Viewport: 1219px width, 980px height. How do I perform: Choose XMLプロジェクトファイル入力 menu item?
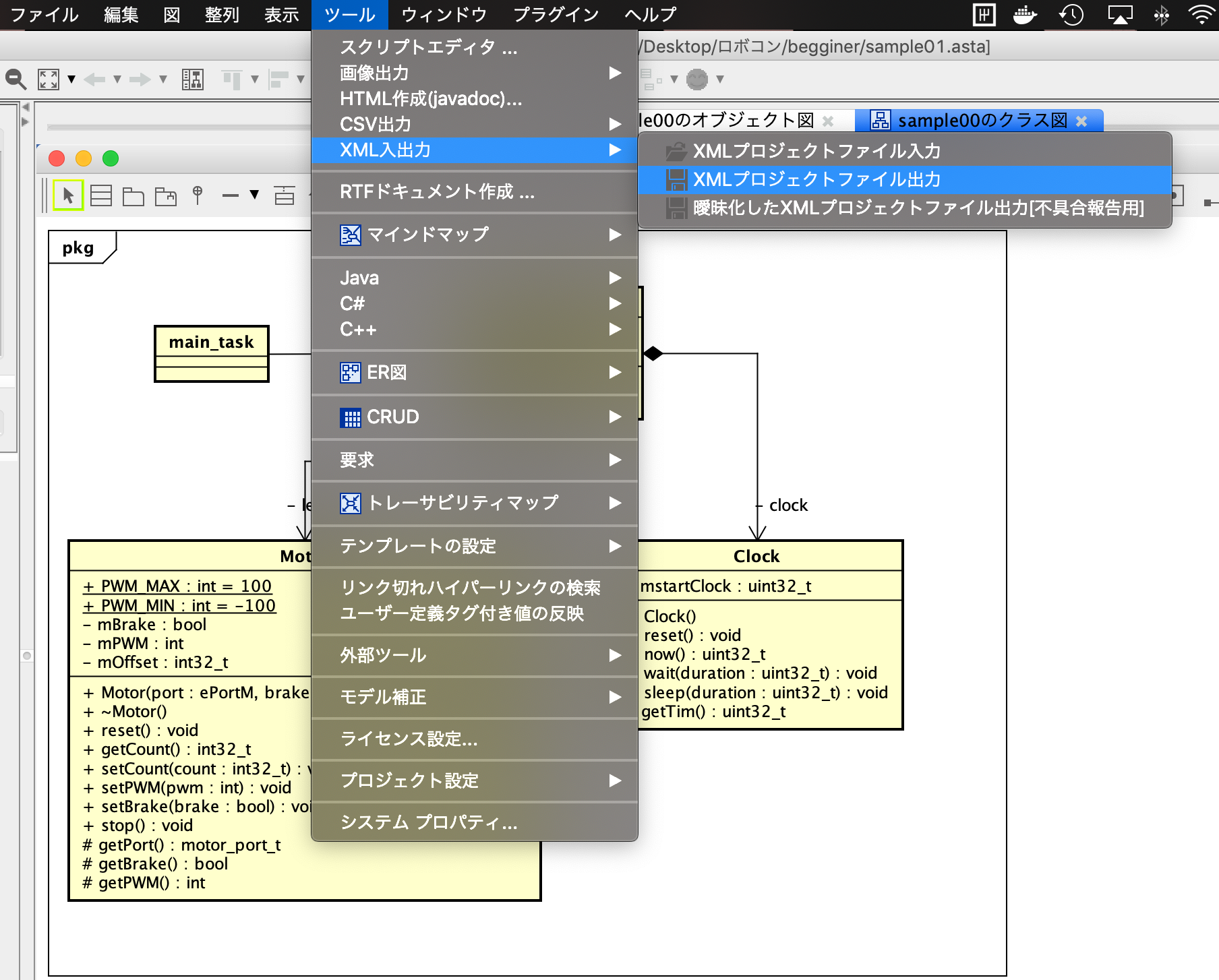click(x=816, y=151)
